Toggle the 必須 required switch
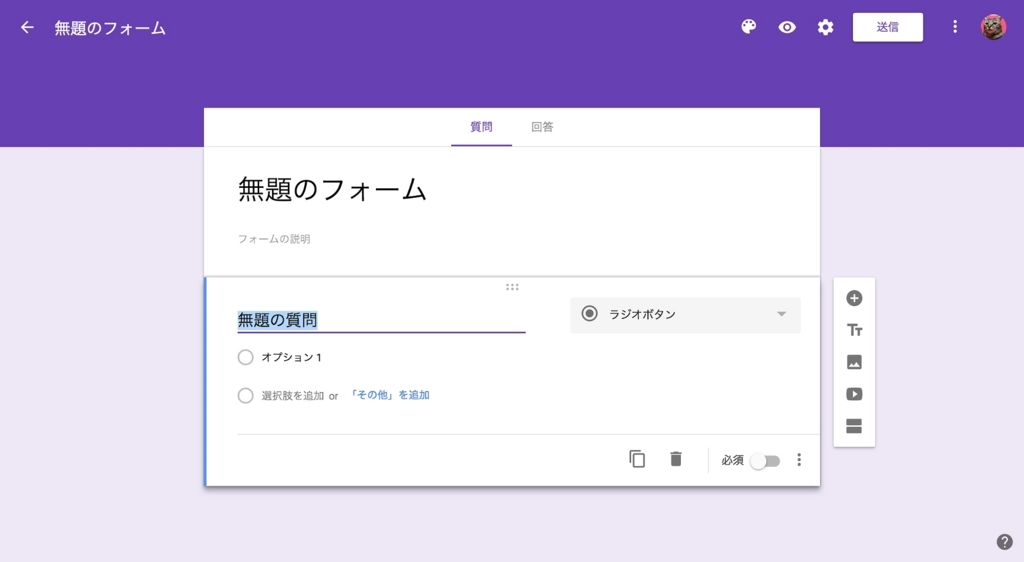This screenshot has height=562, width=1024. click(x=765, y=461)
